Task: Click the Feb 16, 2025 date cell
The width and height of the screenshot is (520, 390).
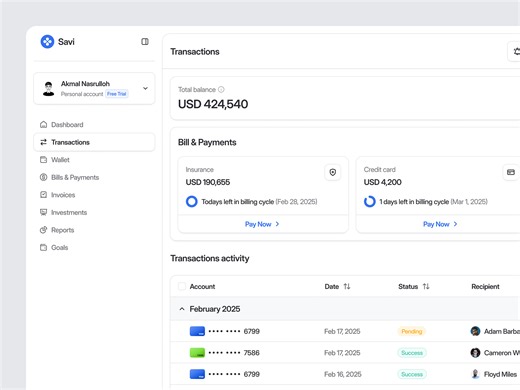Action: (343, 374)
